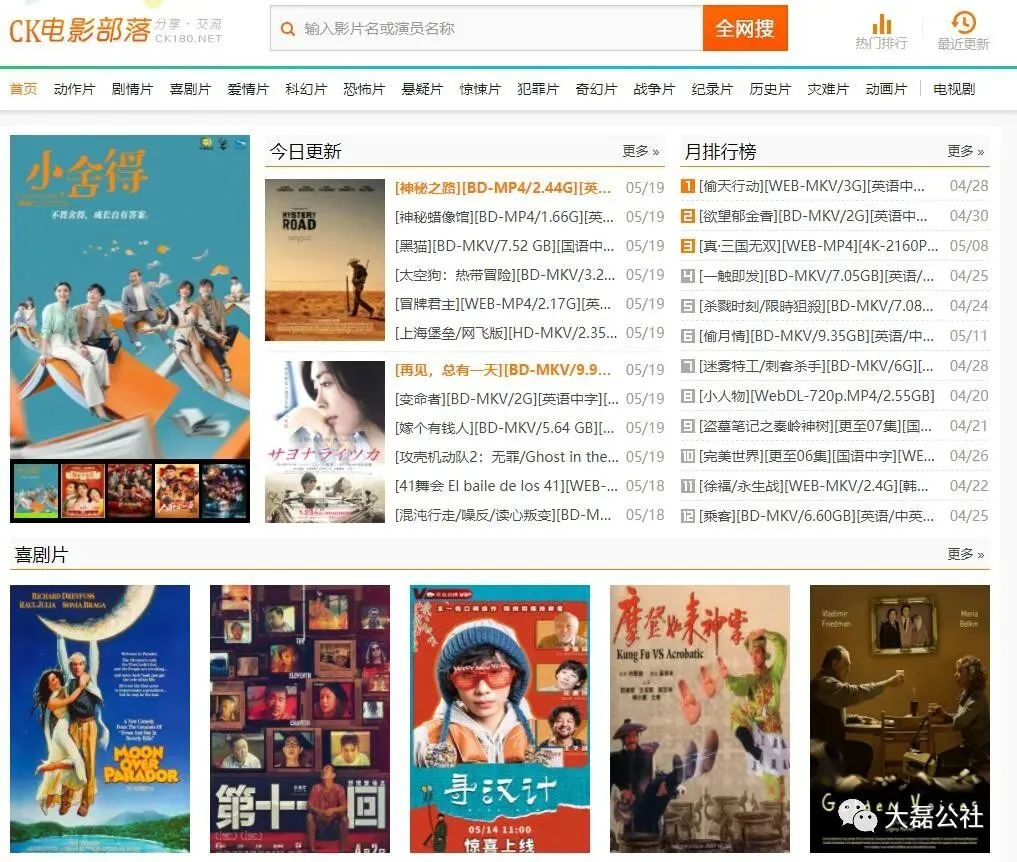This screenshot has width=1017, height=862.
Task: Click rank 8 badge for 小人物
Action: click(x=688, y=396)
